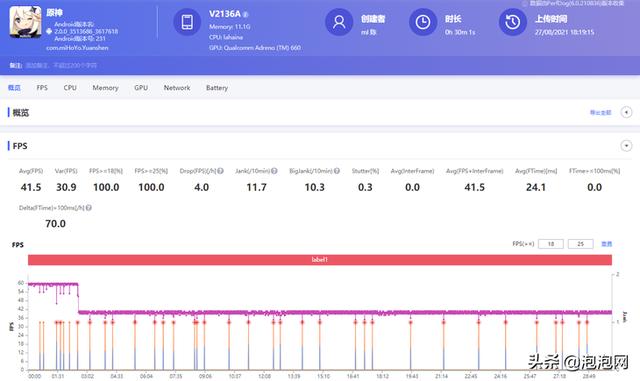Image resolution: width=640 pixels, height=381 pixels.
Task: Switch to the Battery tab
Action: pyautogui.click(x=217, y=88)
